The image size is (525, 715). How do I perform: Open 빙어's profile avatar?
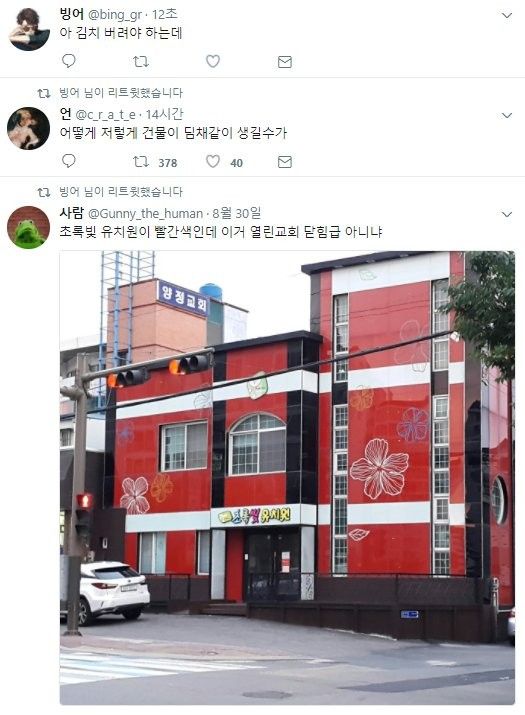(x=29, y=29)
